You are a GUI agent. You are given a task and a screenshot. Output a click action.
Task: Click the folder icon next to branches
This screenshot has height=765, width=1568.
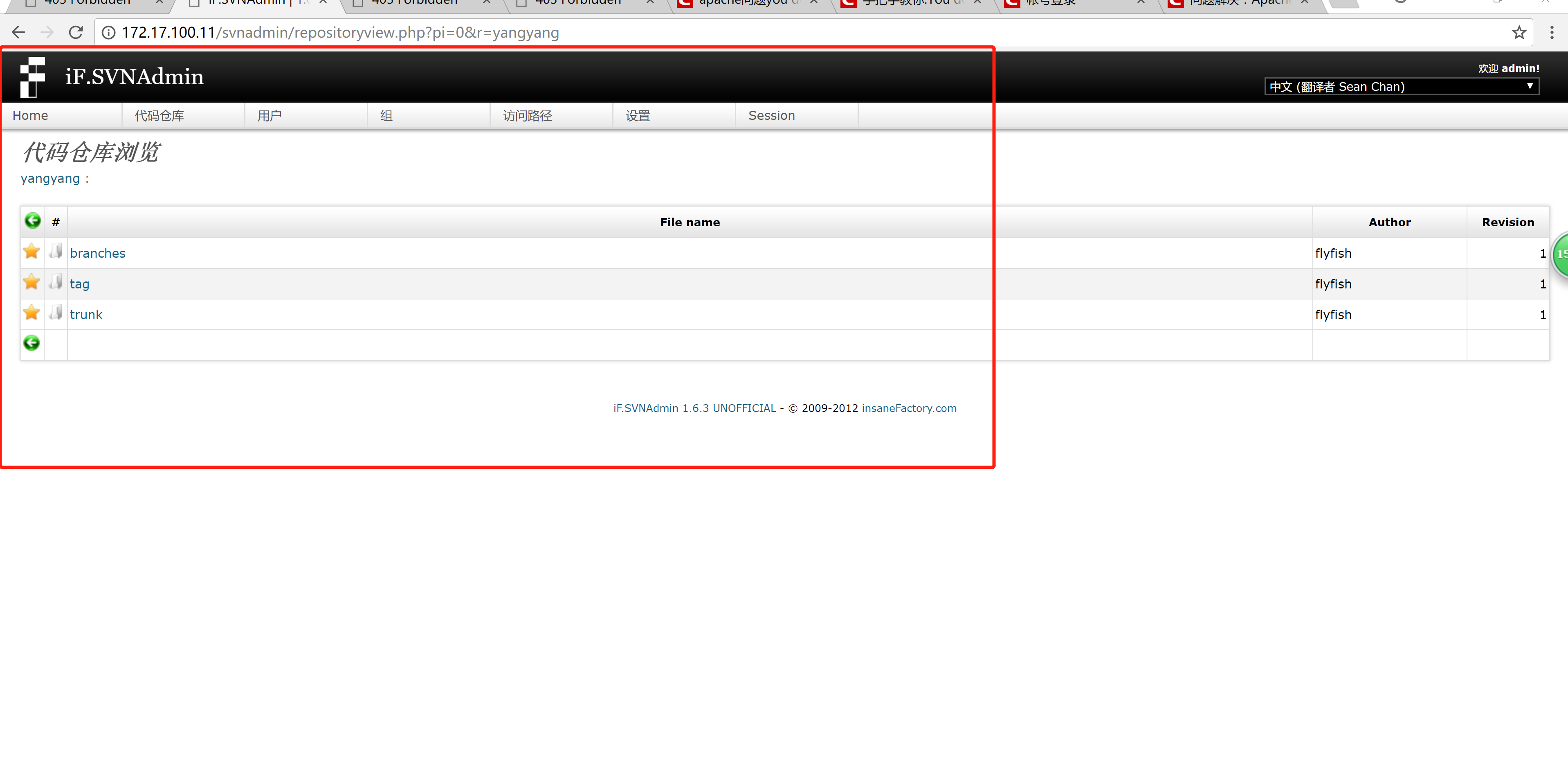(x=56, y=252)
